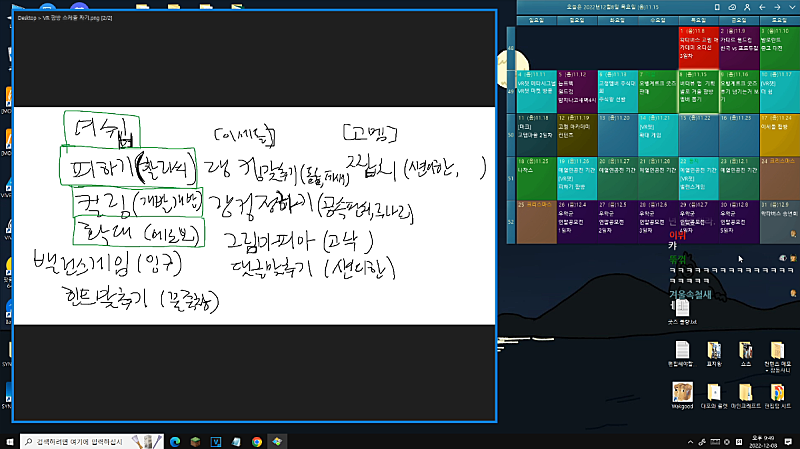
Task: Open the taskbar clock showing 2022-12-08
Action: 763,442
